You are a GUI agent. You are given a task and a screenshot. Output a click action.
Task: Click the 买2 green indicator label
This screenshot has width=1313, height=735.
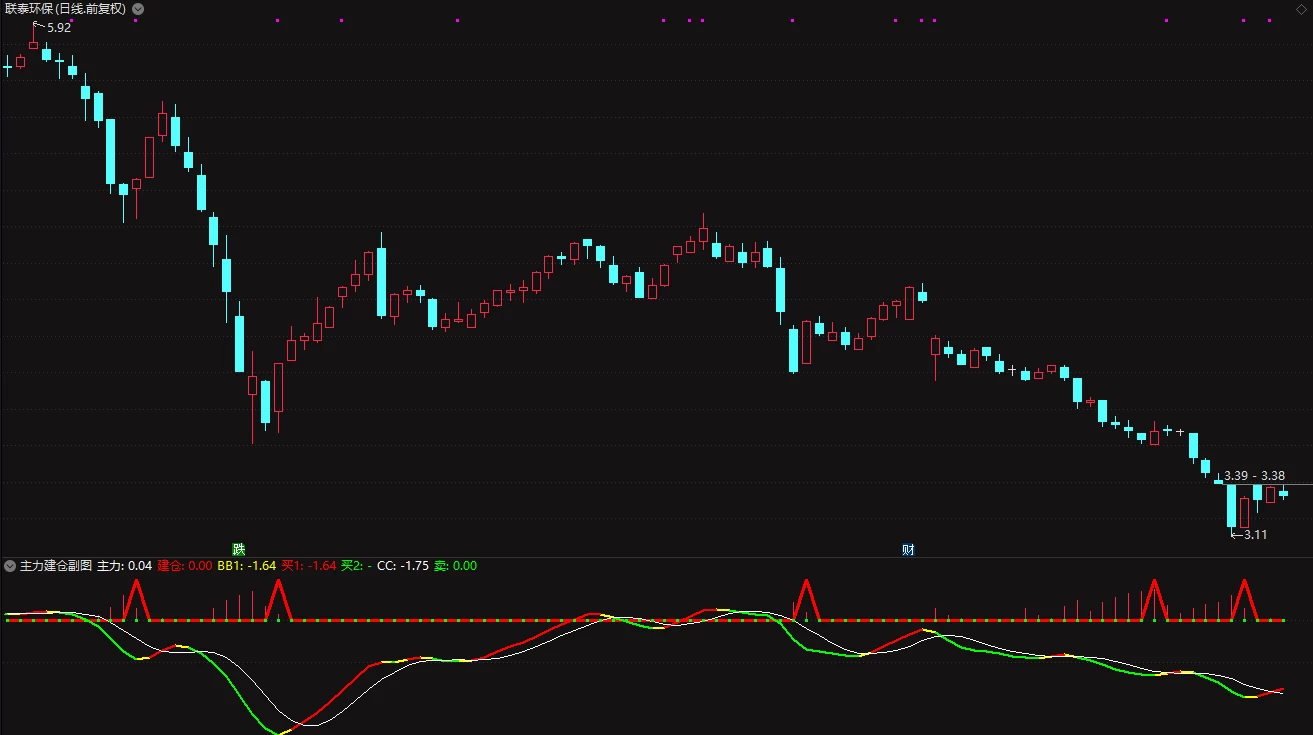356,566
